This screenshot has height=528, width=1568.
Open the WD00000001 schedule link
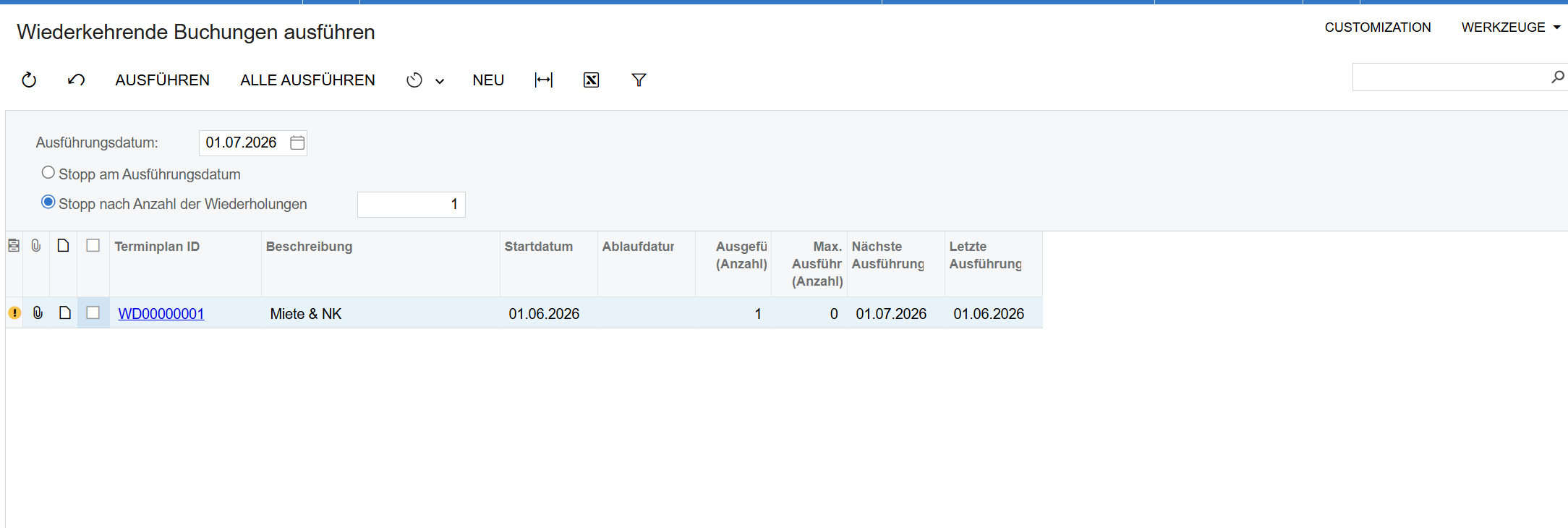161,314
